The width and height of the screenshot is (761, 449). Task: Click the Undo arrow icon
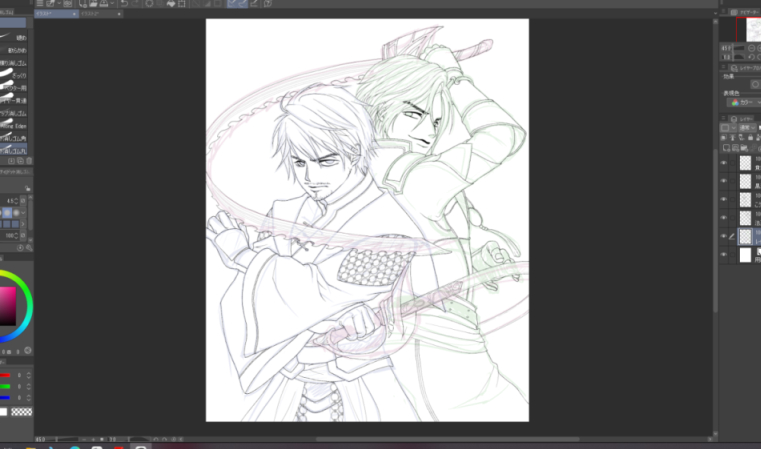(124, 3)
